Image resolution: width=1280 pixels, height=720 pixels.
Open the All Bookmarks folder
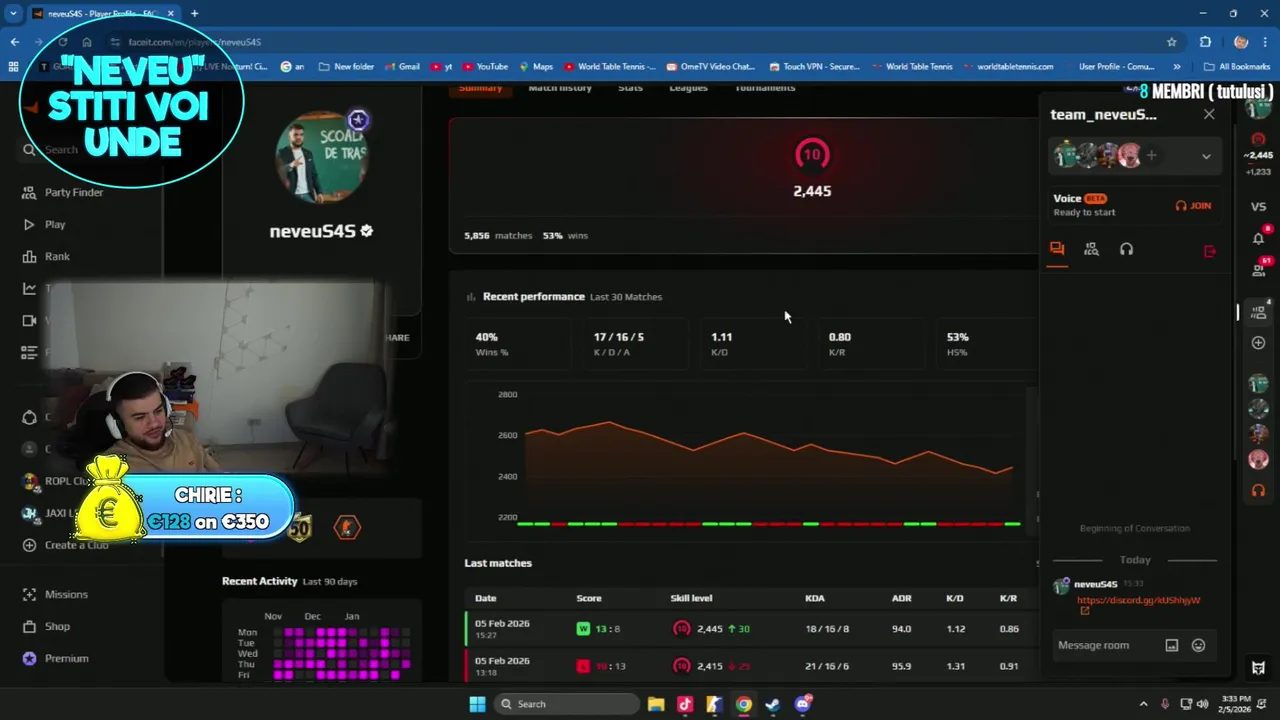point(1238,67)
